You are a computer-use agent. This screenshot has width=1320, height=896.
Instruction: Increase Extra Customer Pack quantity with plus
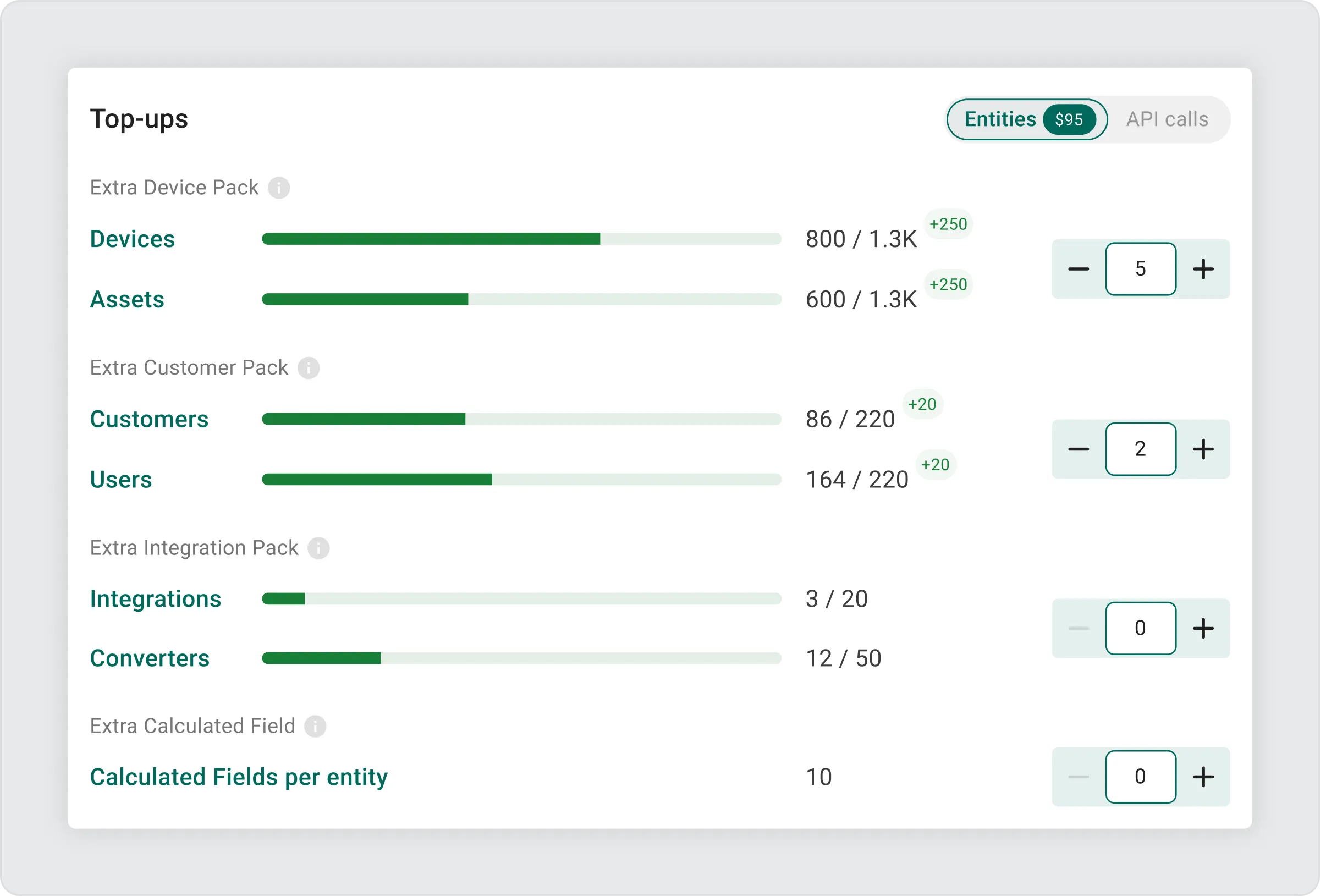click(1203, 449)
